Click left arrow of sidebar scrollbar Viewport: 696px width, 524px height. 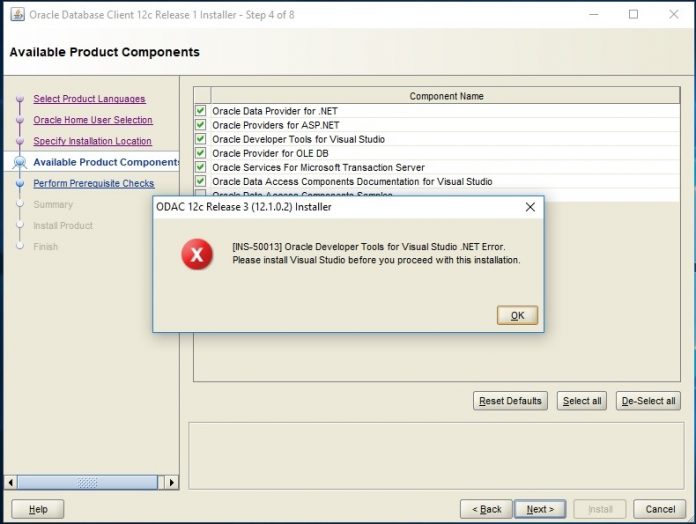[x=11, y=482]
